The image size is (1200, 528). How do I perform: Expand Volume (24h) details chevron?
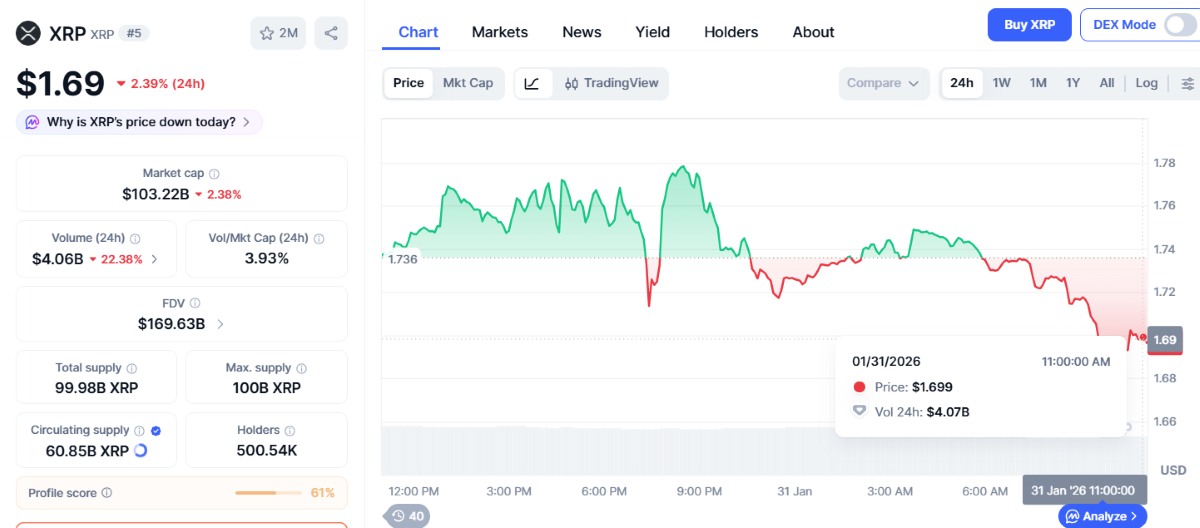coord(154,259)
